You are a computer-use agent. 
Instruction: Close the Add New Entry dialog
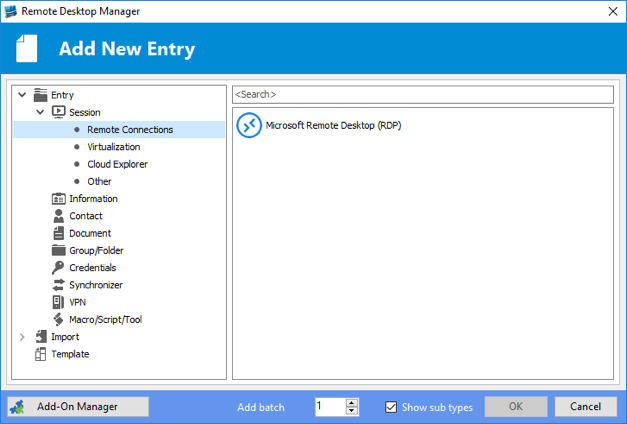tap(613, 11)
